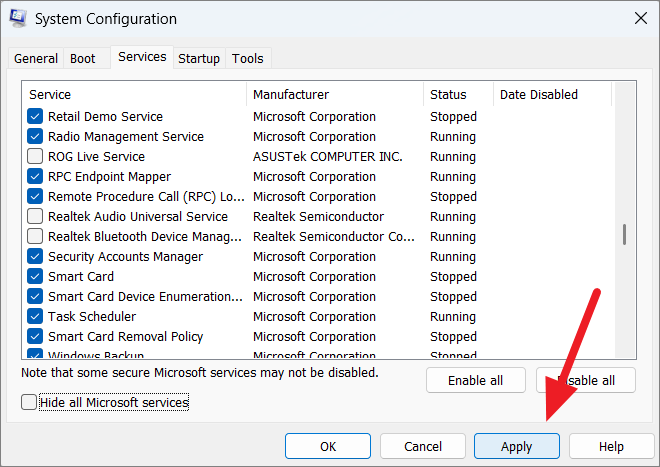Screen dimensions: 660x467
Task: Sort list by Status column header
Action: [x=457, y=95]
